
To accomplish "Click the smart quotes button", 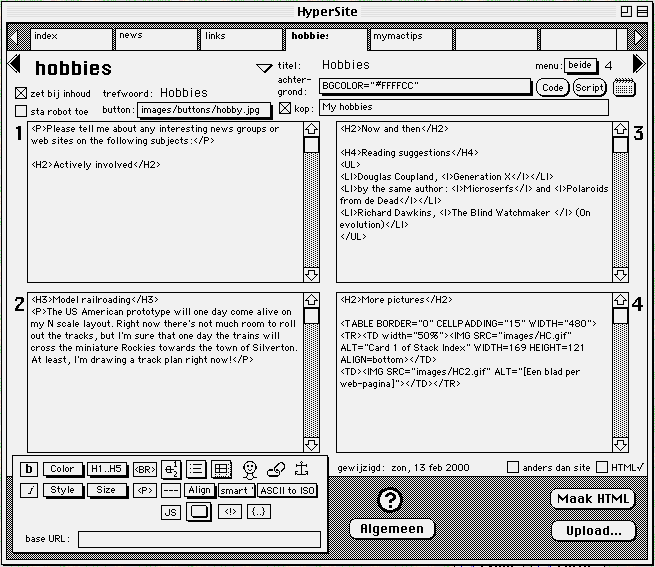I will click(236, 491).
